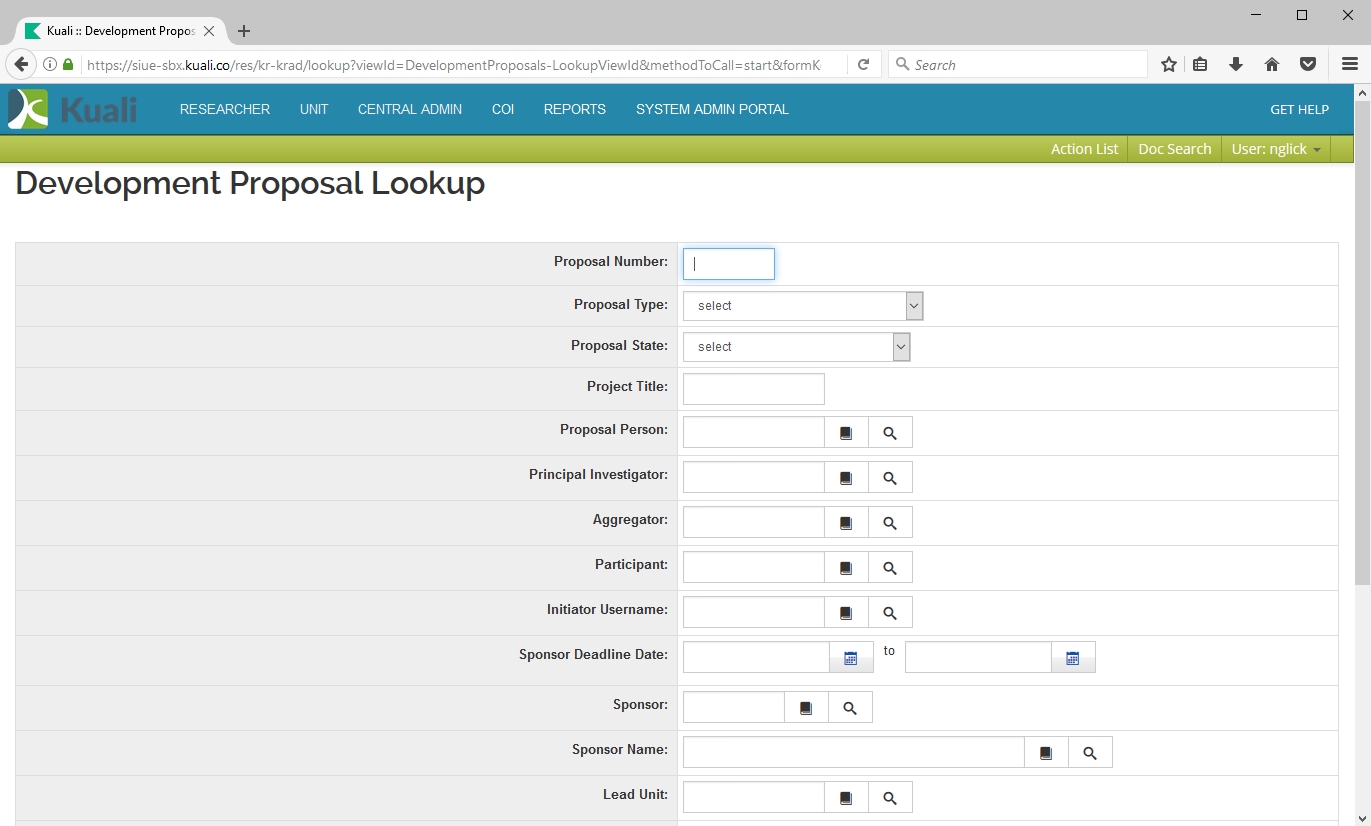Open the User: nglick dropdown menu
The image size is (1371, 826).
point(1276,149)
